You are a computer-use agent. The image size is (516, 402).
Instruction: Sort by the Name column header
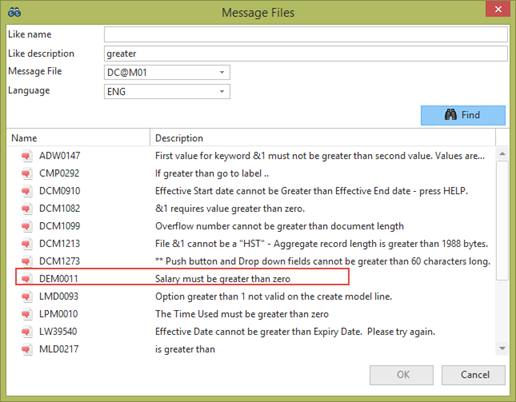pos(78,138)
